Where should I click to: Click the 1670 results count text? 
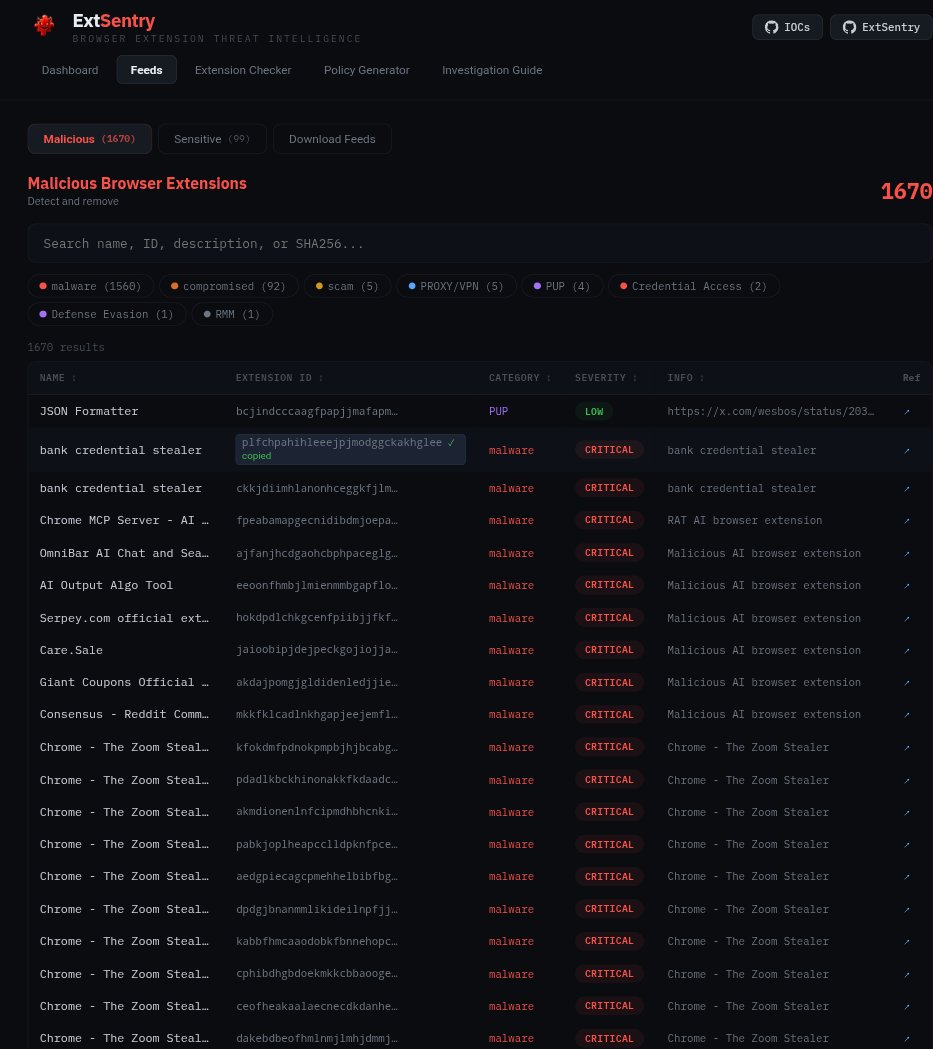(x=66, y=347)
